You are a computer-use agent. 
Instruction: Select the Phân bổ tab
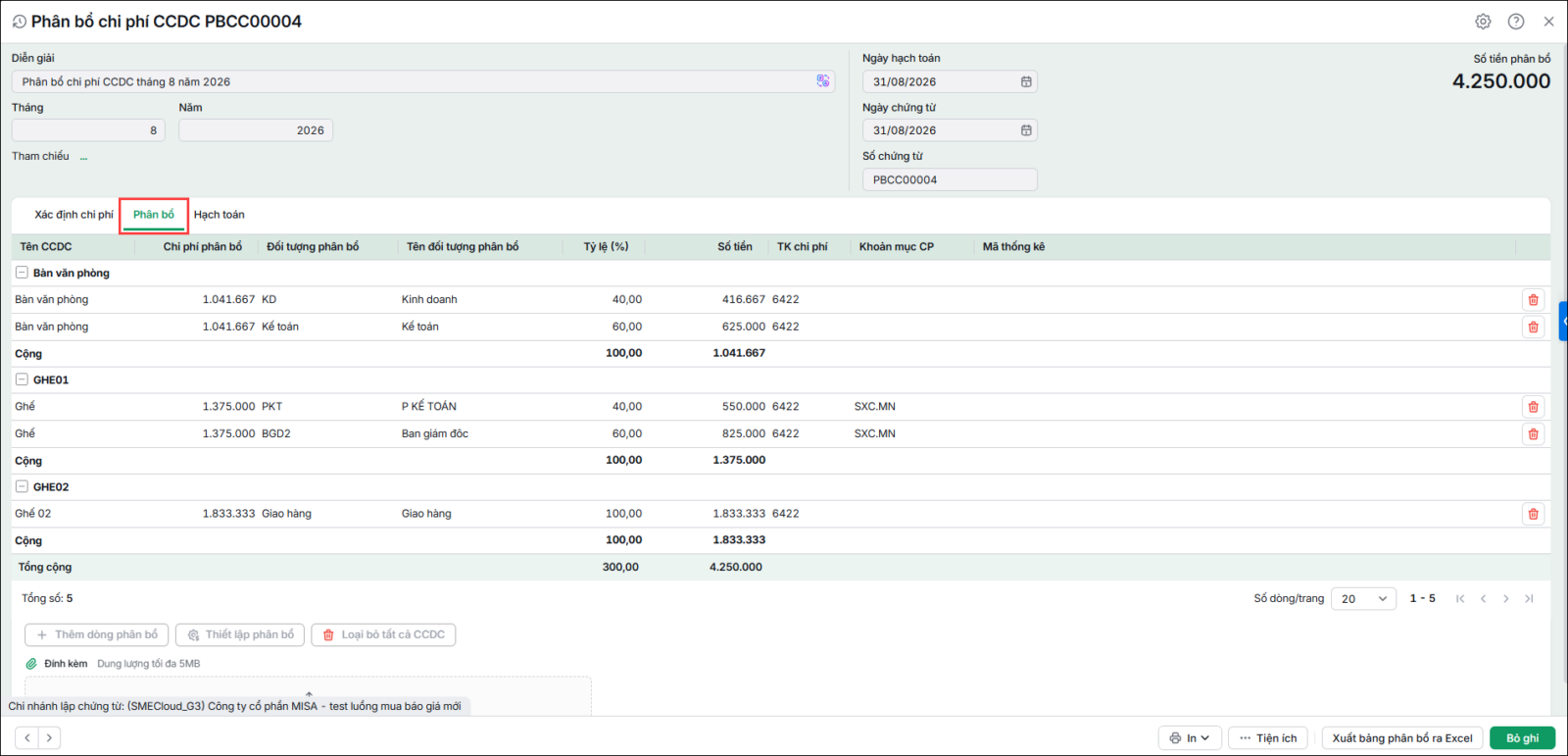[154, 215]
